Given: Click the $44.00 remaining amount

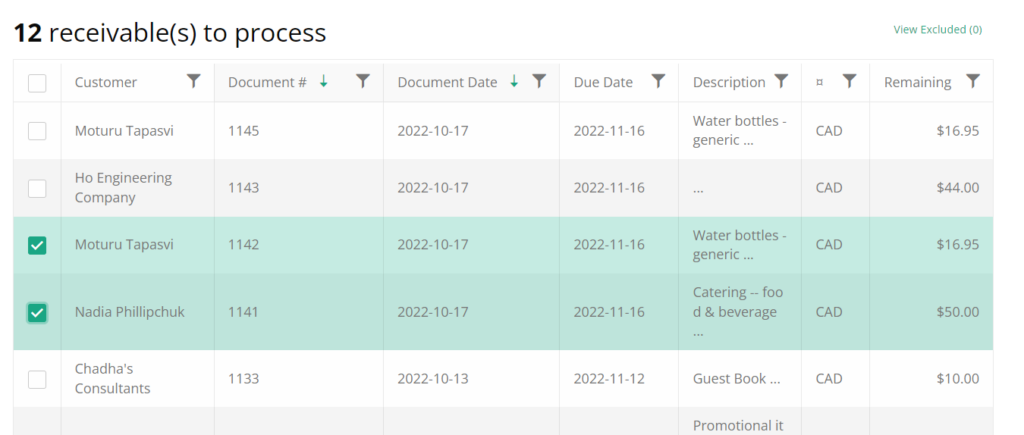Looking at the screenshot, I should (x=957, y=187).
